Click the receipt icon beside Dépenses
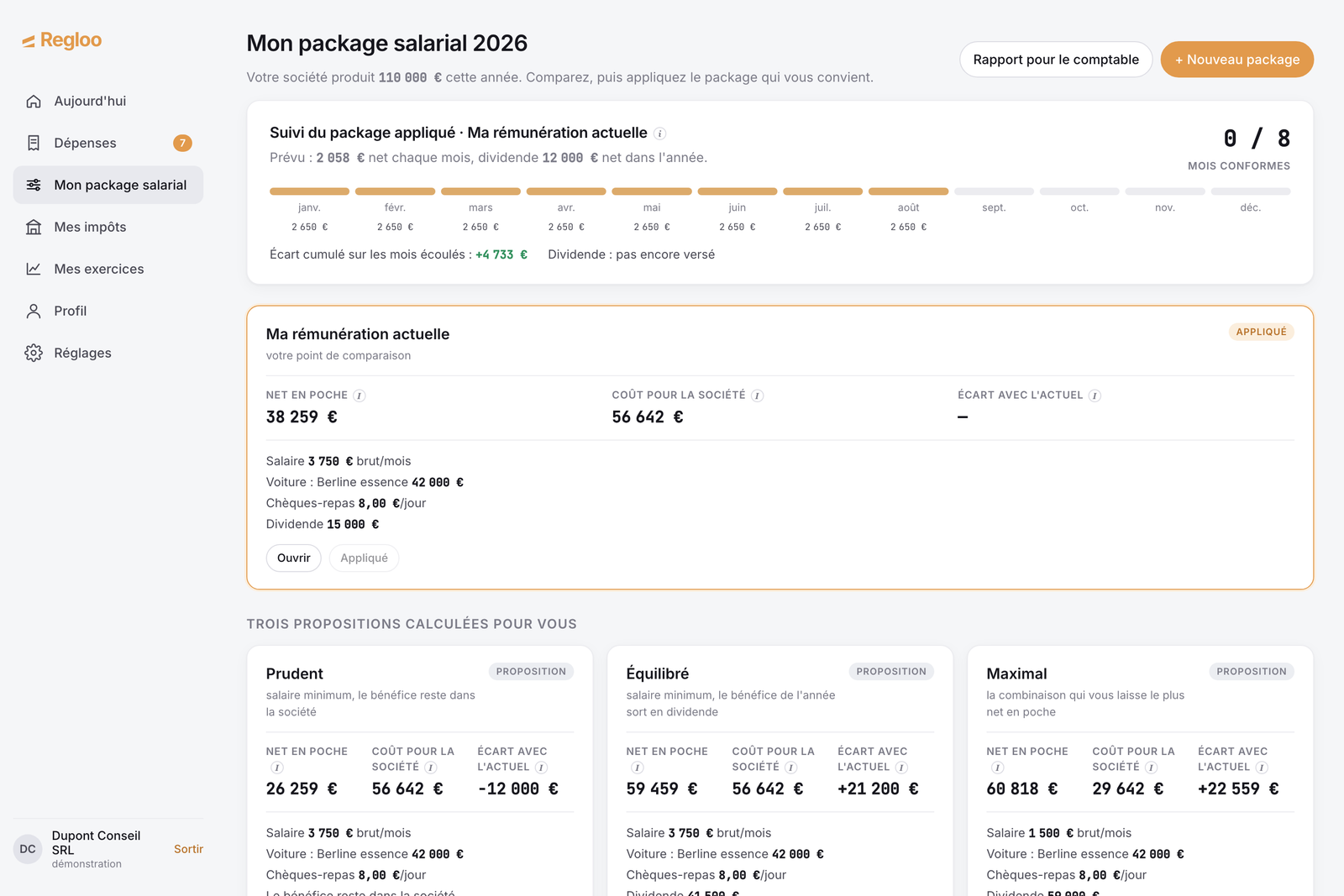 point(34,143)
